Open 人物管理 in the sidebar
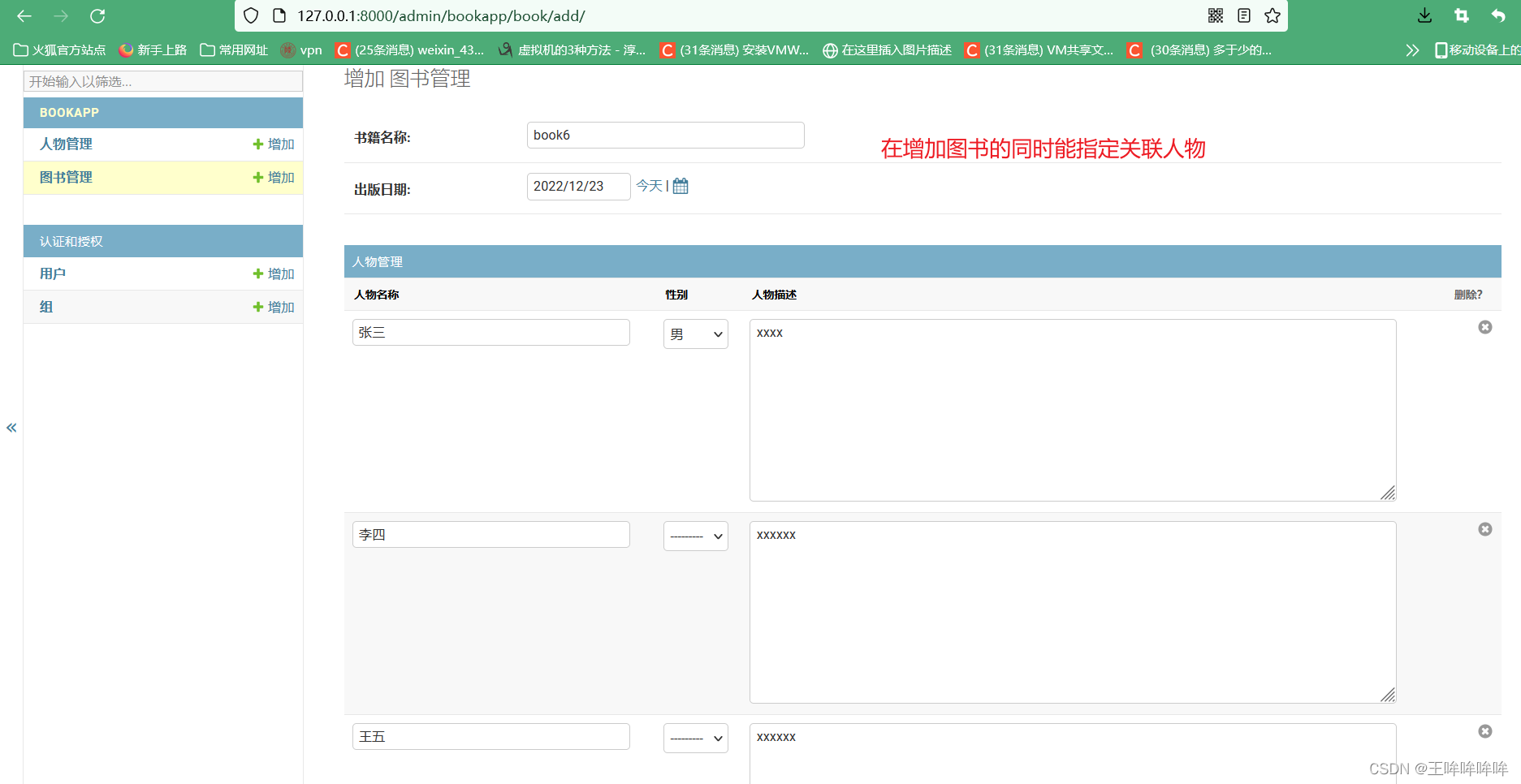Viewport: 1521px width, 784px height. point(66,144)
